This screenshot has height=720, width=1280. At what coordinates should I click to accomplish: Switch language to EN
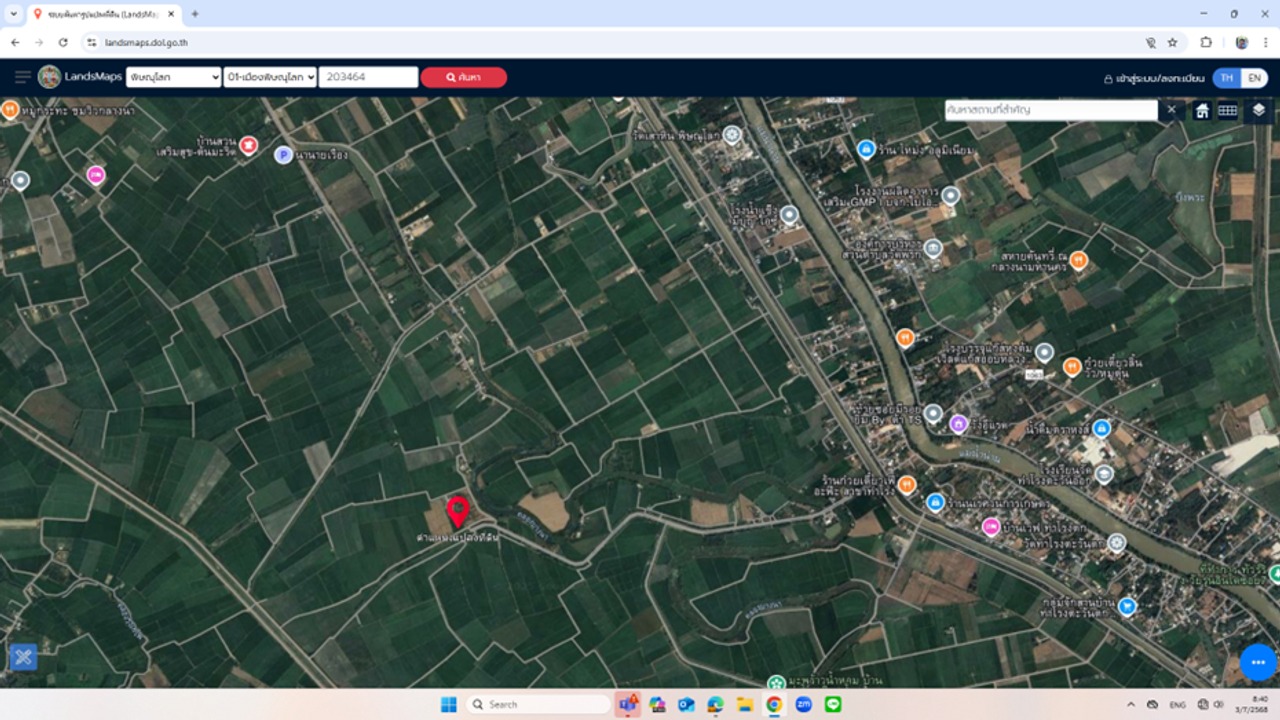1253,78
